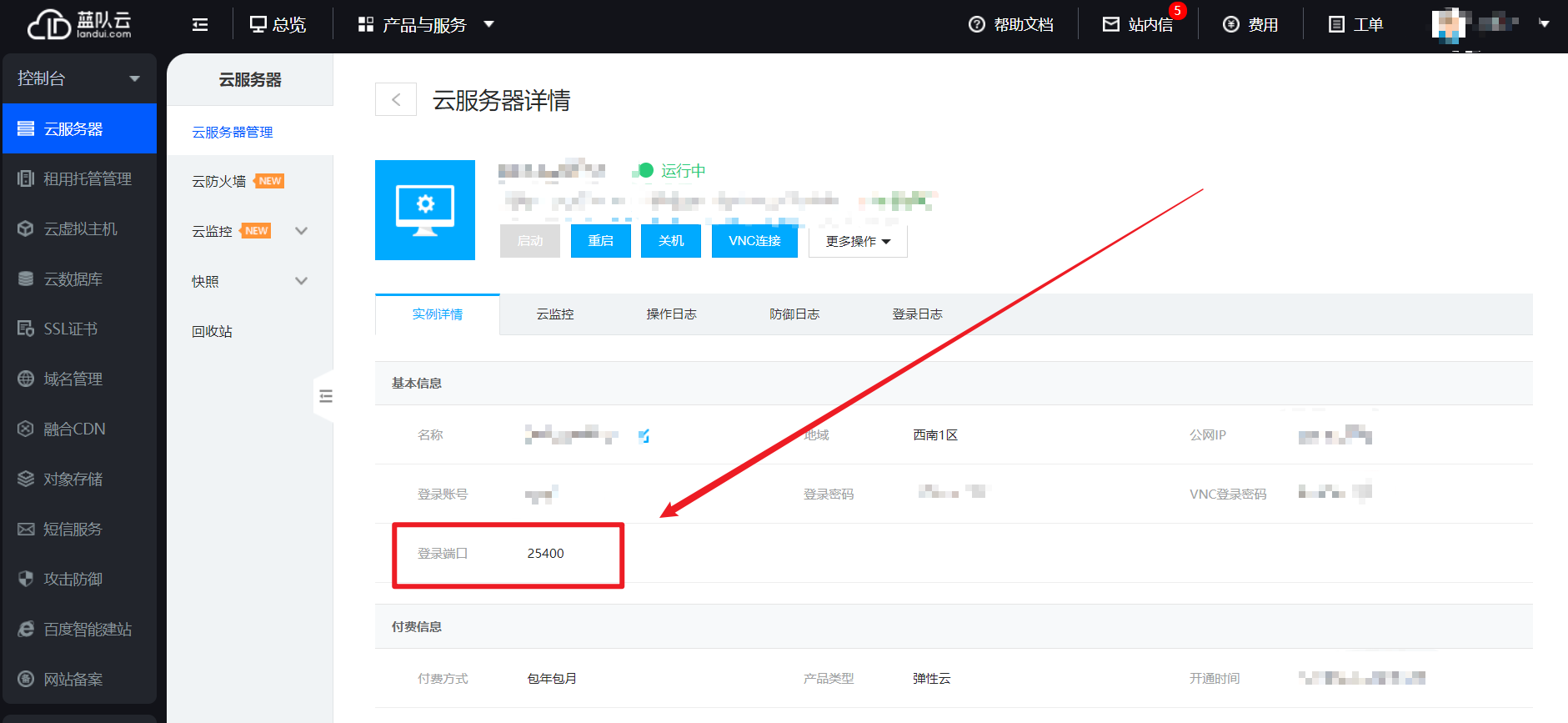This screenshot has width=1568, height=723.
Task: Click the VNC连接 button
Action: (x=754, y=241)
